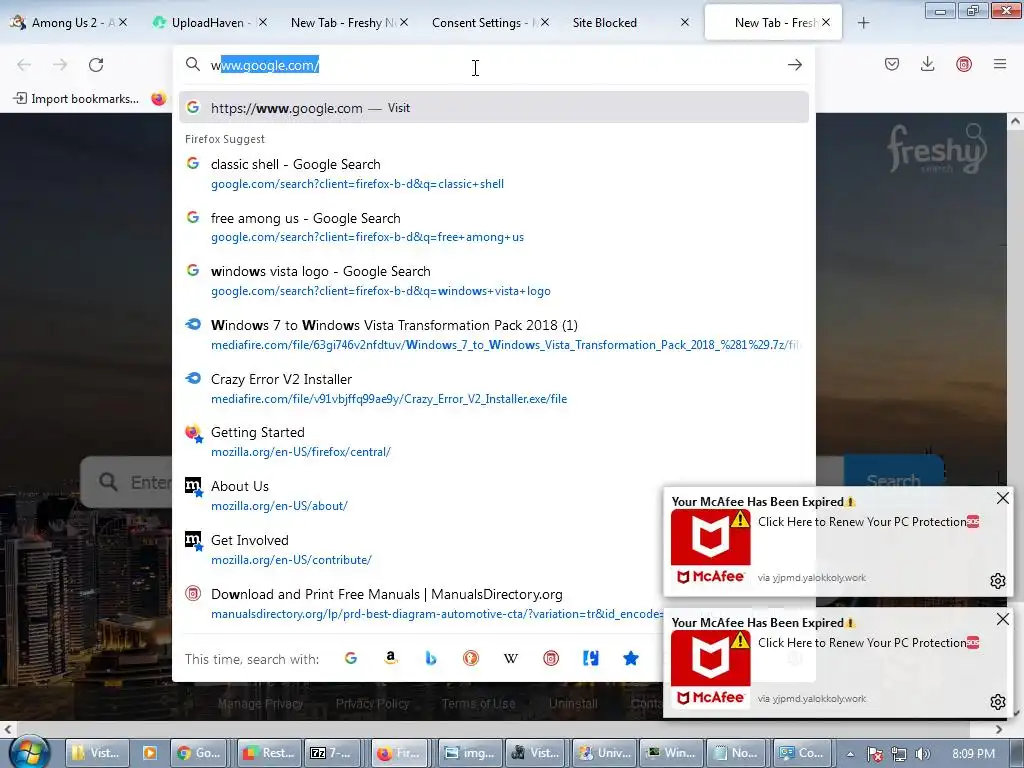Open 7-Zip taskbar button
This screenshot has width=1024, height=768.
pos(334,753)
